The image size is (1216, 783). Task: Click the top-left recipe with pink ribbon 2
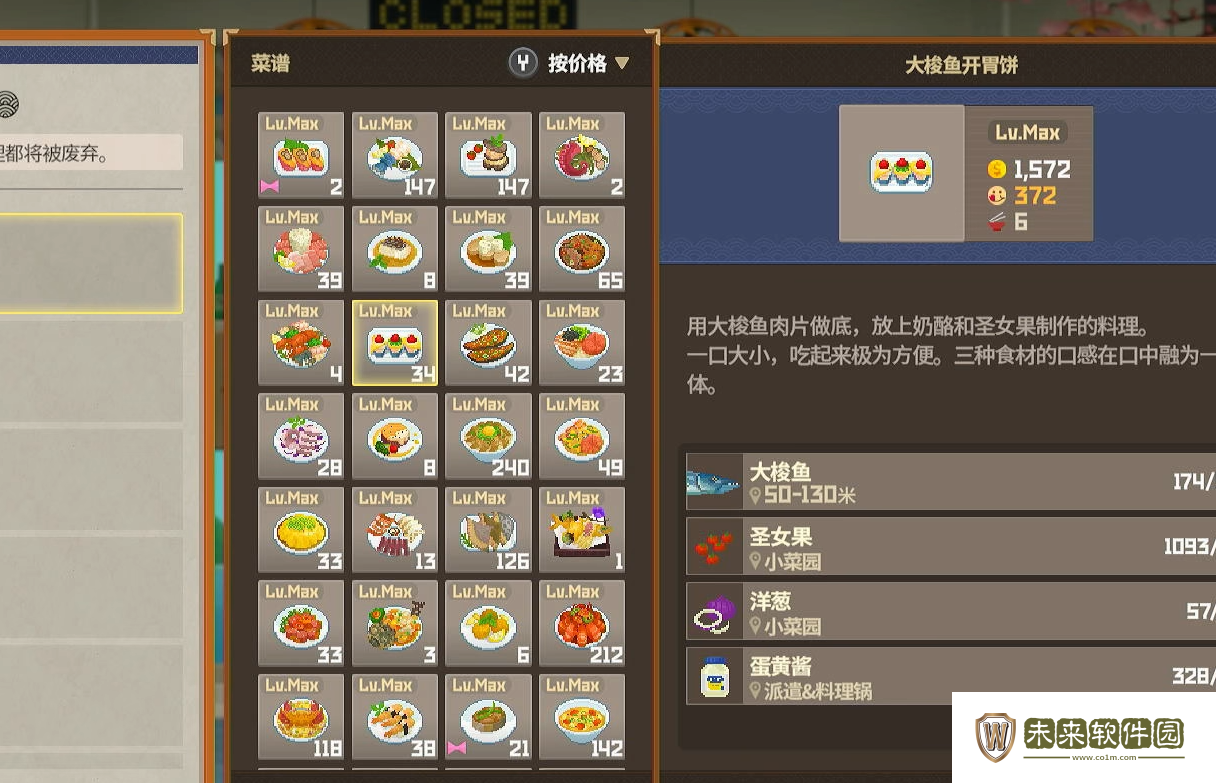pyautogui.click(x=301, y=155)
